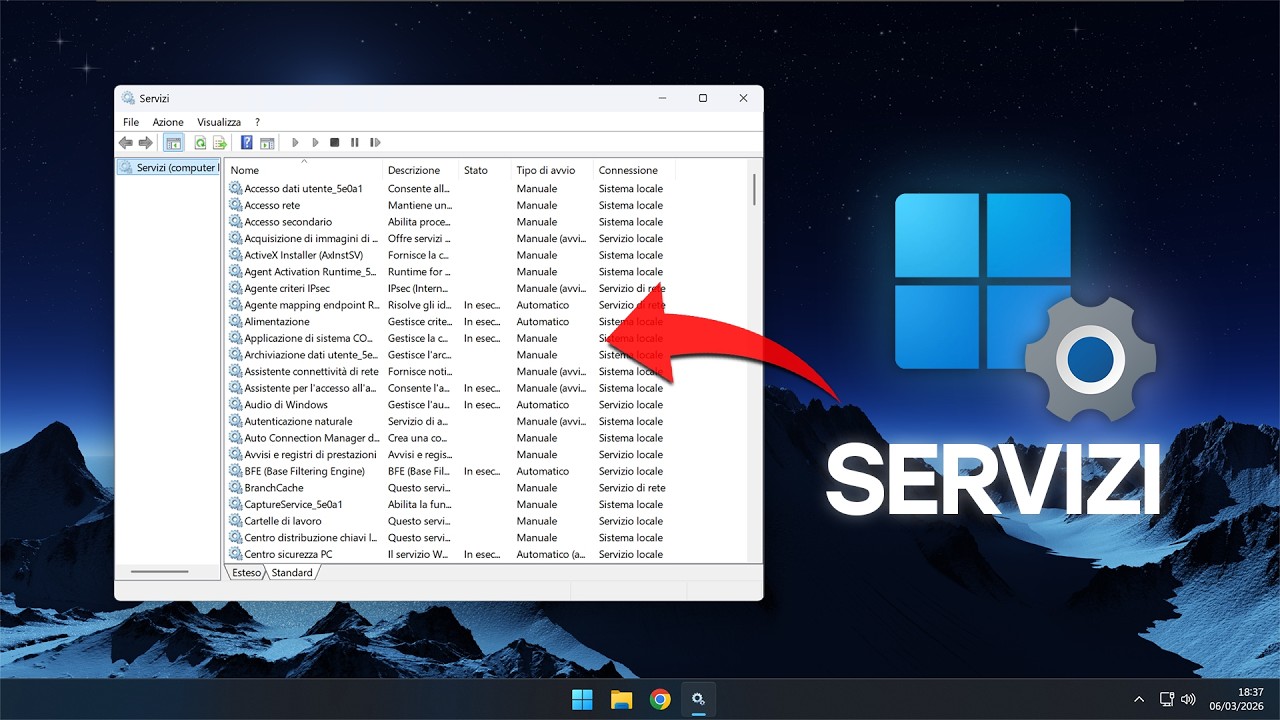
Task: Select the CaptureService_5e0a1 service
Action: [x=293, y=504]
